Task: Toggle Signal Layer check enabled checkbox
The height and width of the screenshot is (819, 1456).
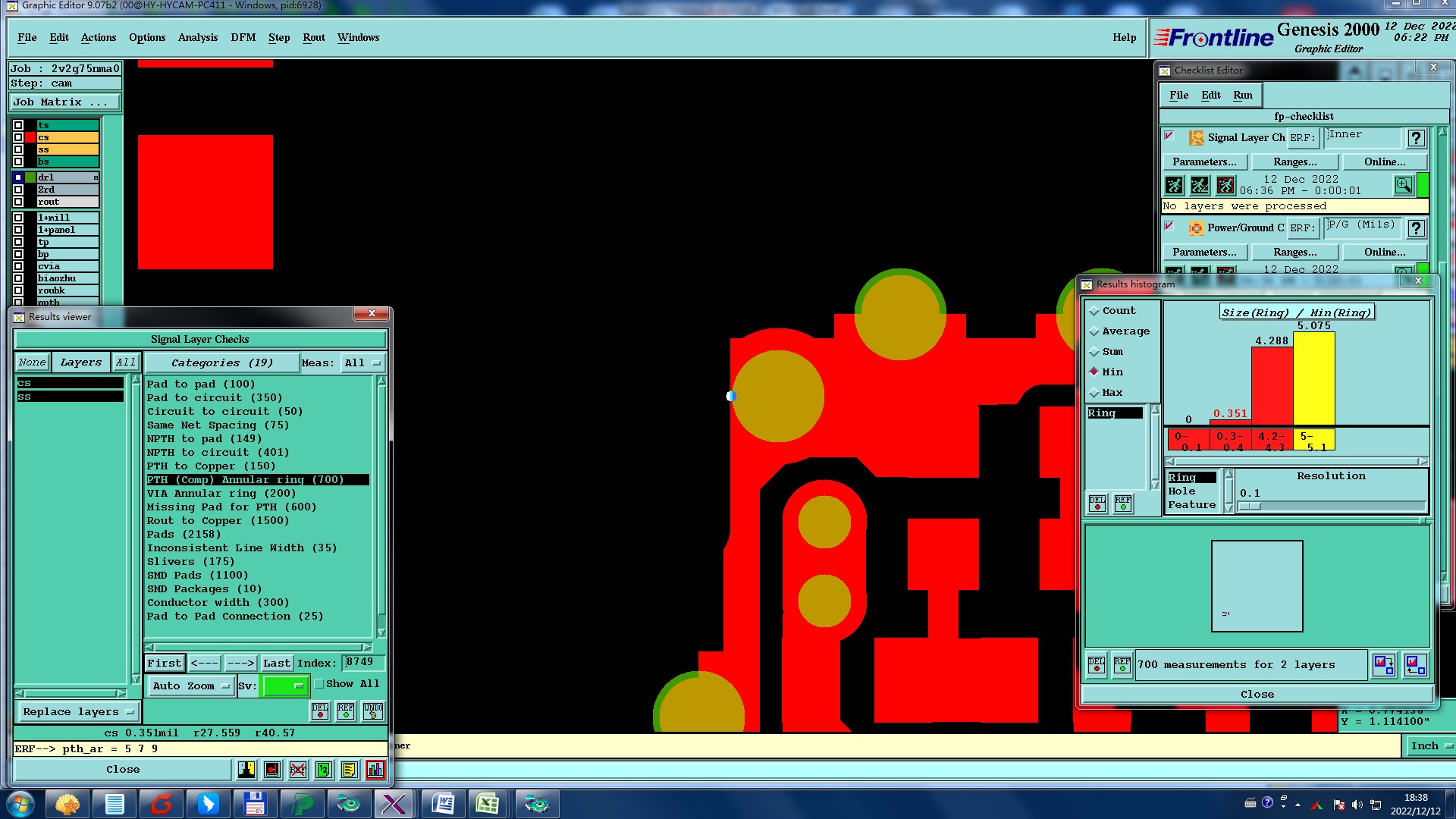Action: (1169, 136)
